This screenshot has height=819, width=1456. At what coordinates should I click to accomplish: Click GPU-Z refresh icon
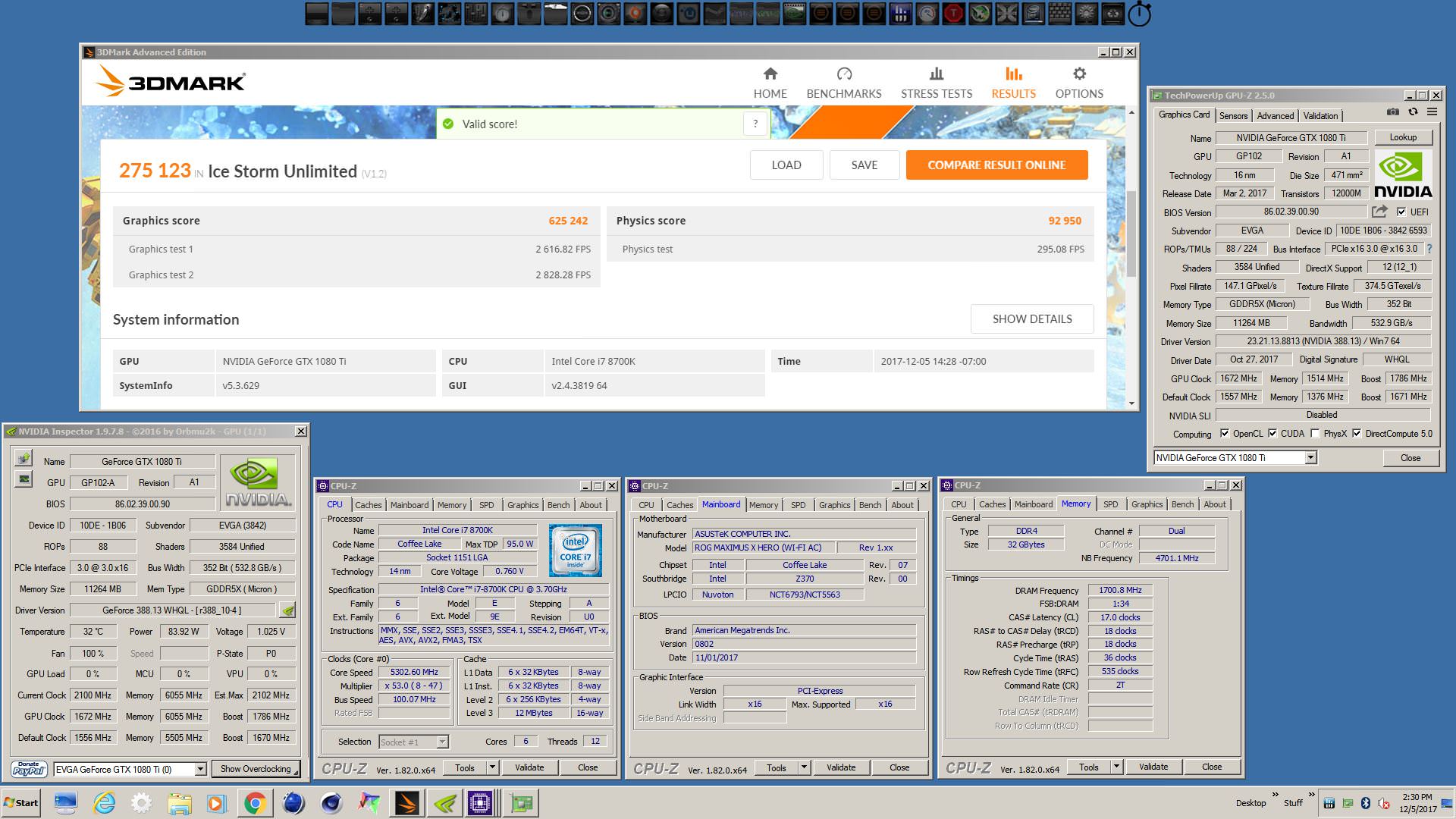[x=1413, y=112]
